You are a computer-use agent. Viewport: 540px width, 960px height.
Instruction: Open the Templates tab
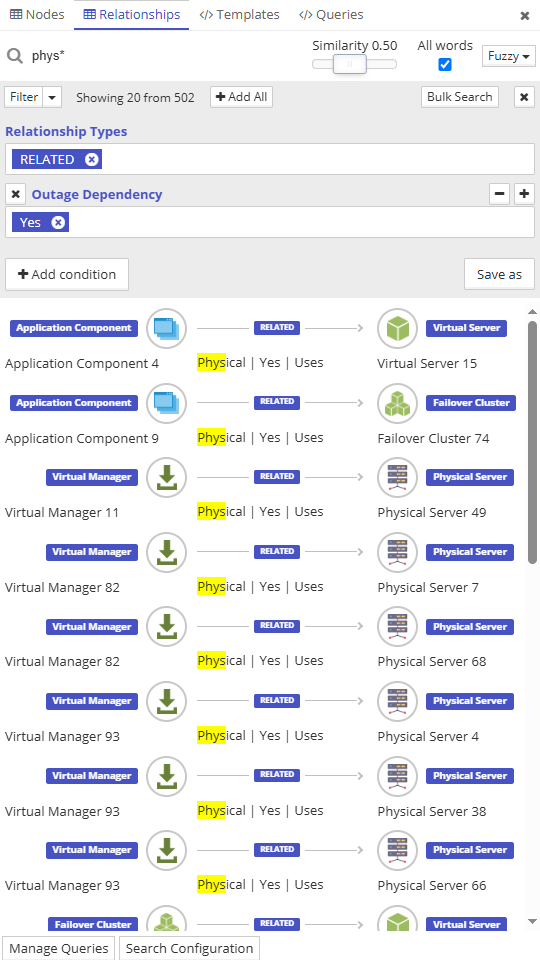pos(239,15)
